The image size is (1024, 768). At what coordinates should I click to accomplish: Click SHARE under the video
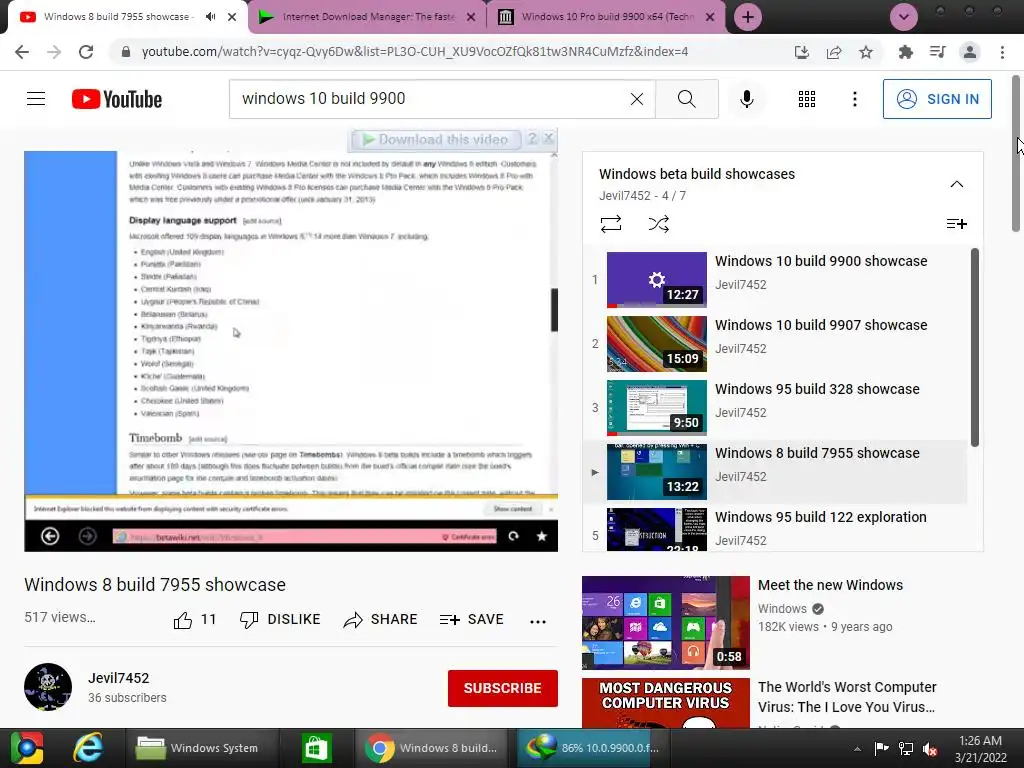coord(380,620)
